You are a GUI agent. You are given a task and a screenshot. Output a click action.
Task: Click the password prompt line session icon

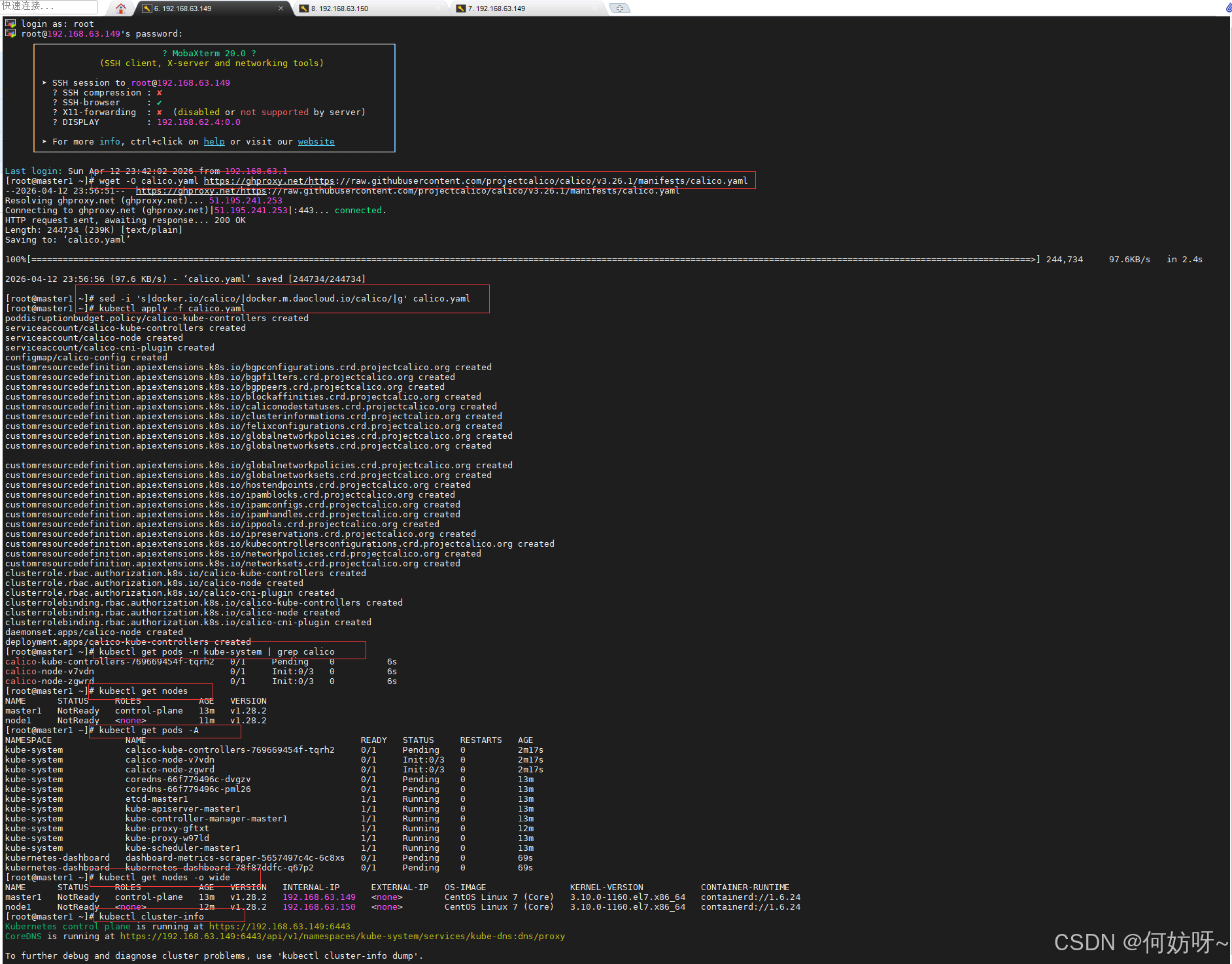coord(10,33)
